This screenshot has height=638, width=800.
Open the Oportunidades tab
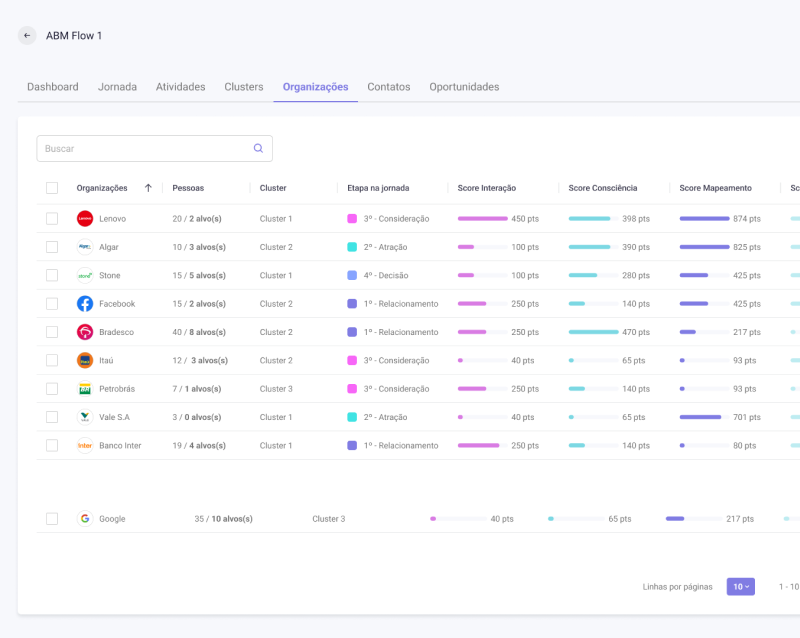[x=464, y=87]
